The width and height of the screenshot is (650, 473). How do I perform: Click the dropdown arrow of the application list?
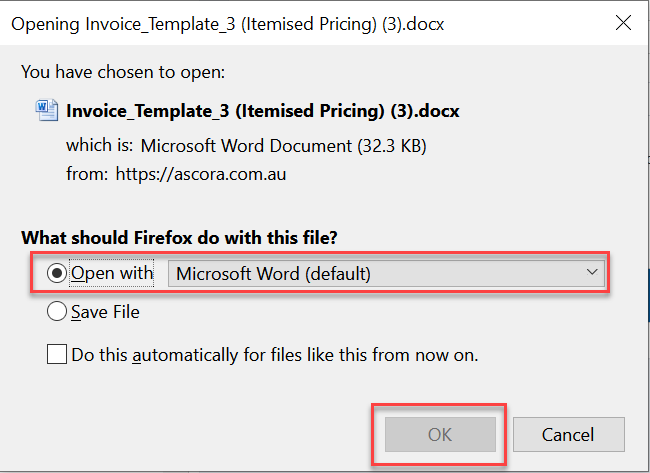[x=593, y=273]
